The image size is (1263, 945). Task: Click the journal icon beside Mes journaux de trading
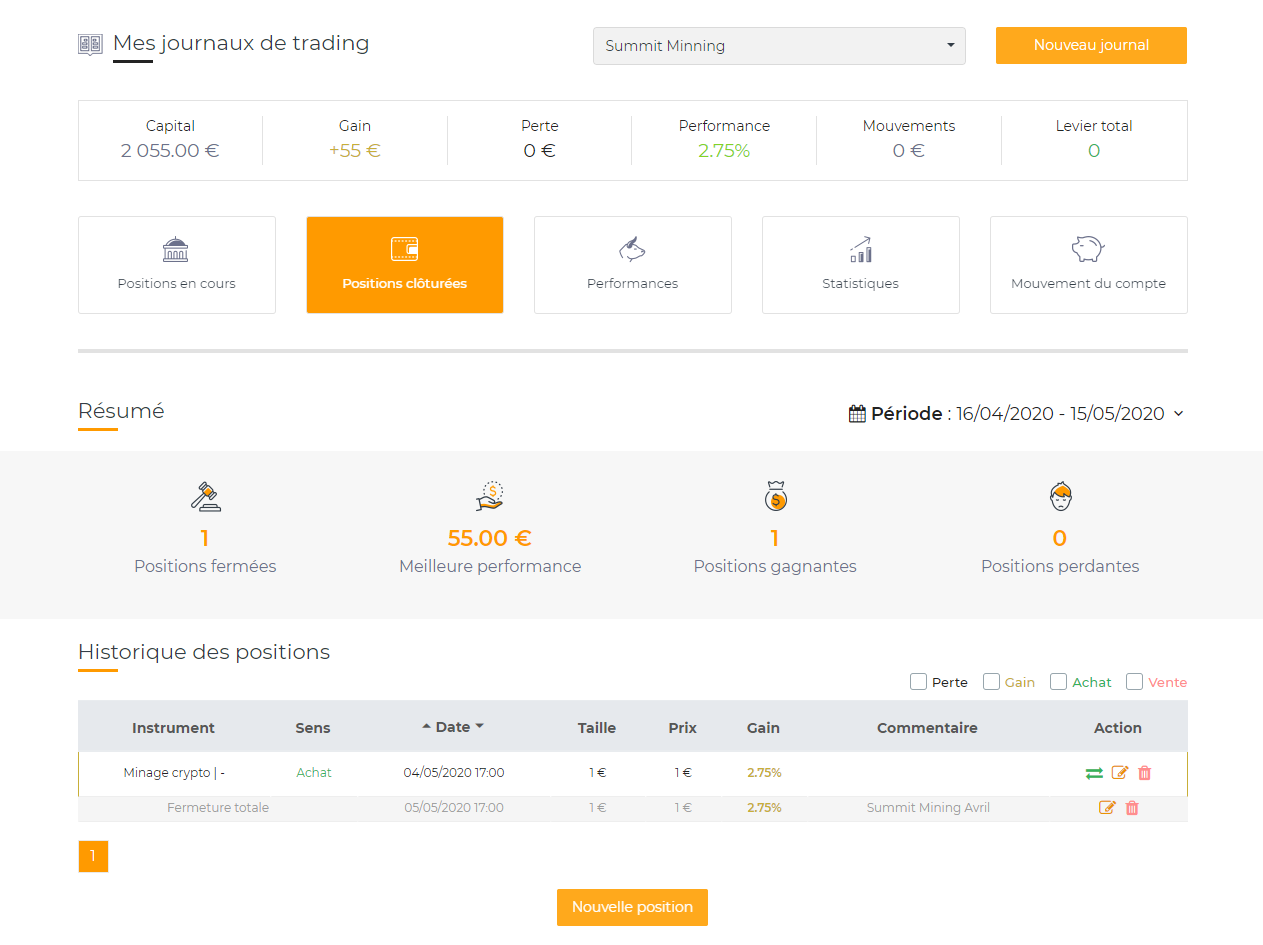(x=90, y=43)
